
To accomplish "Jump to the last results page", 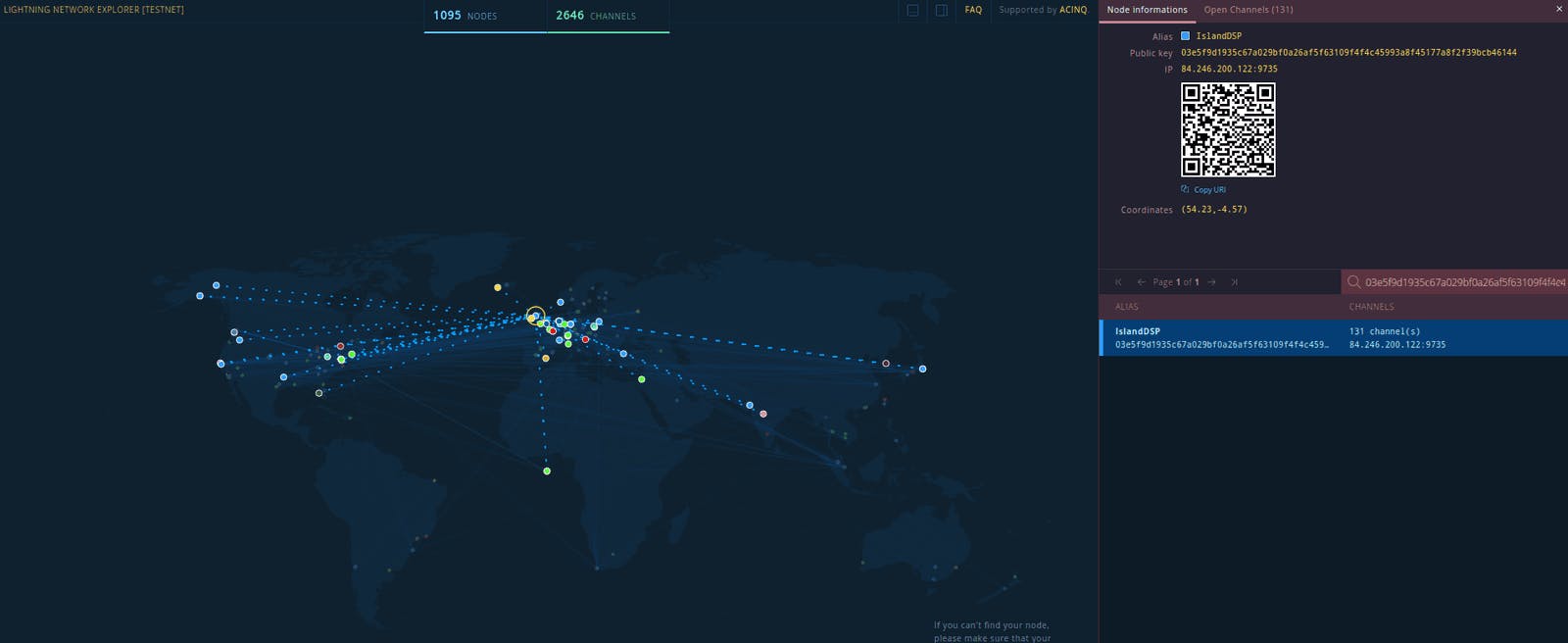I will [1234, 282].
